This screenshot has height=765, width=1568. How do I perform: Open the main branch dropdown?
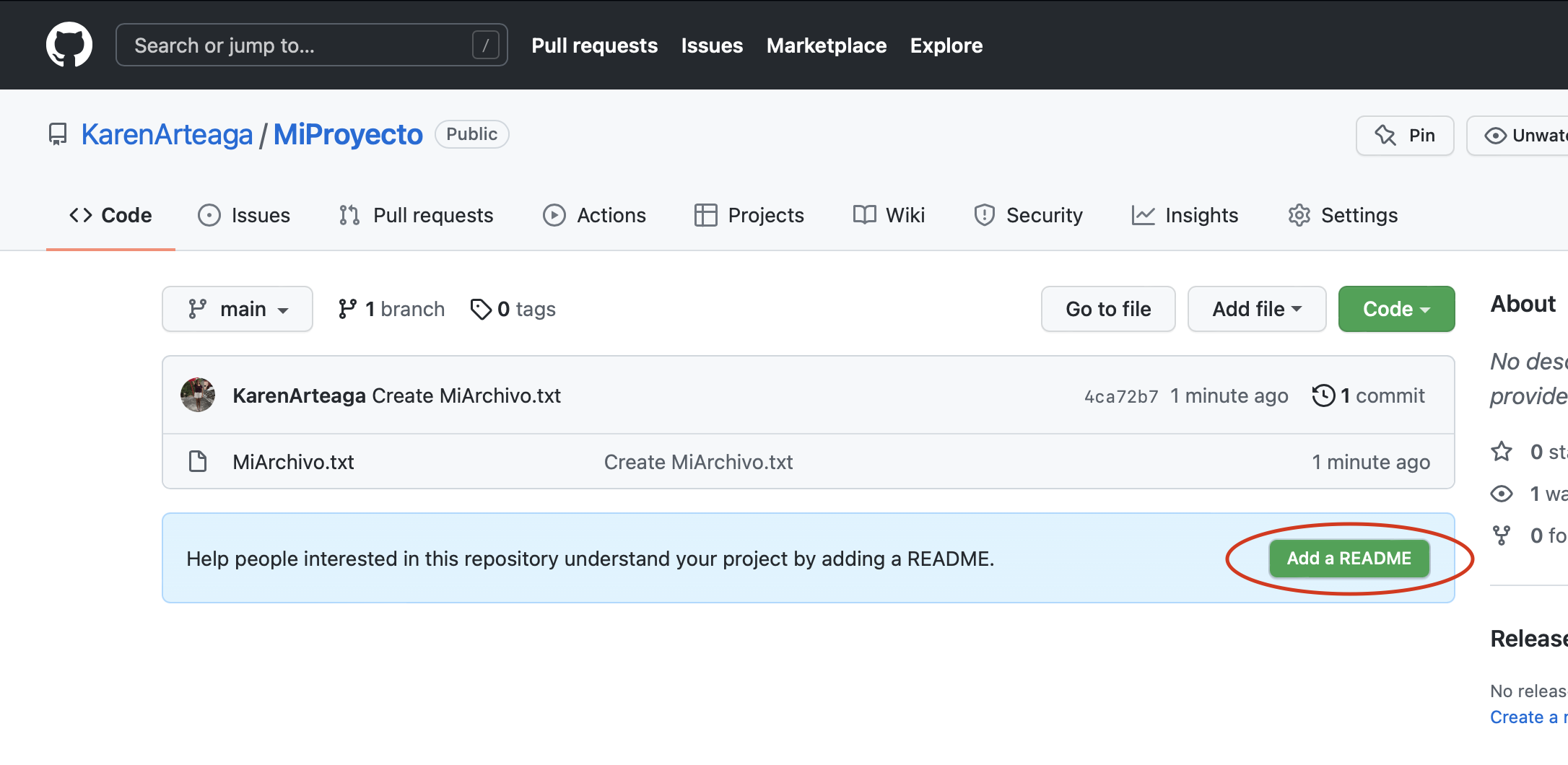[237, 308]
